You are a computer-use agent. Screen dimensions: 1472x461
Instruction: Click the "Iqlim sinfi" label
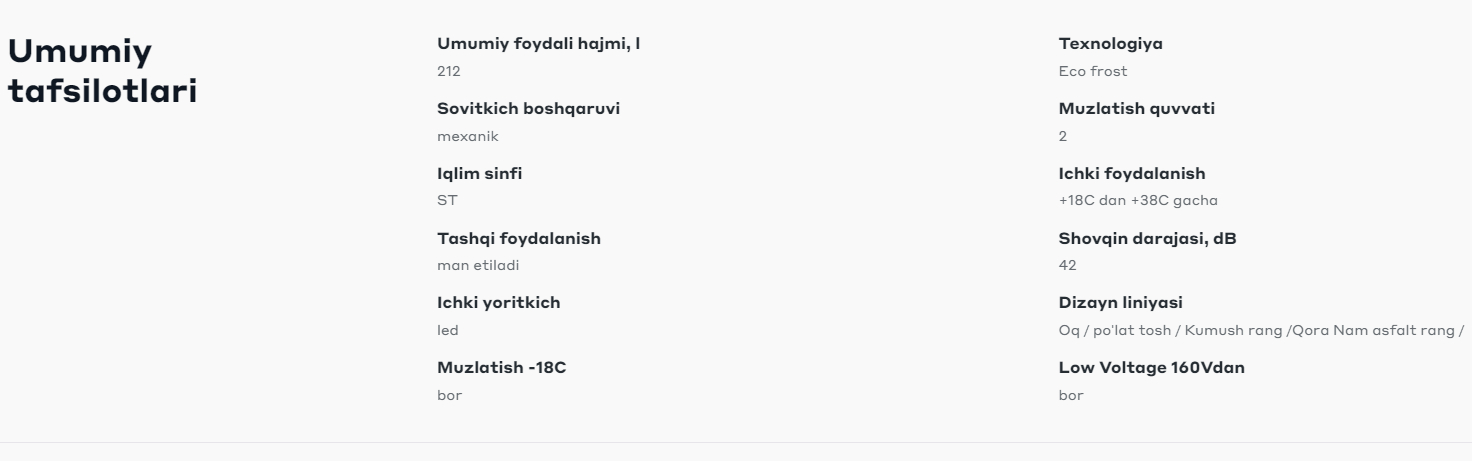(480, 174)
